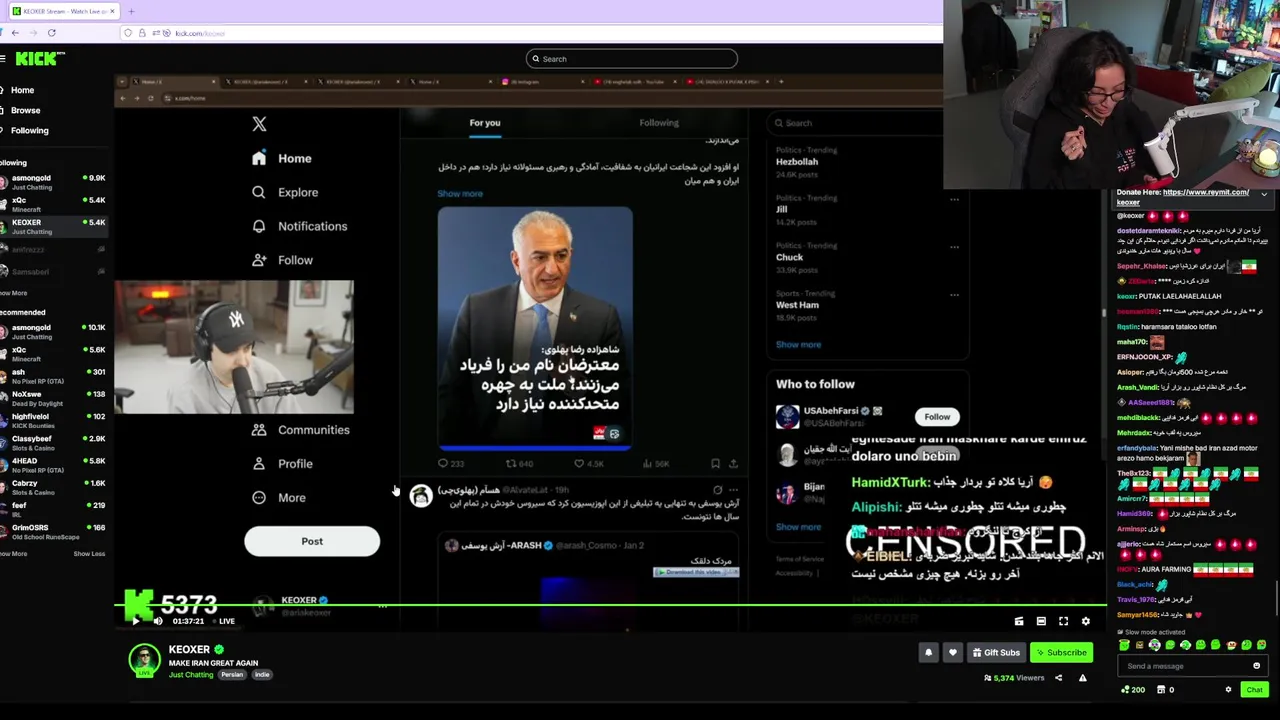Open Browse in Kick sidebar
This screenshot has width=1280, height=720.
tap(25, 110)
